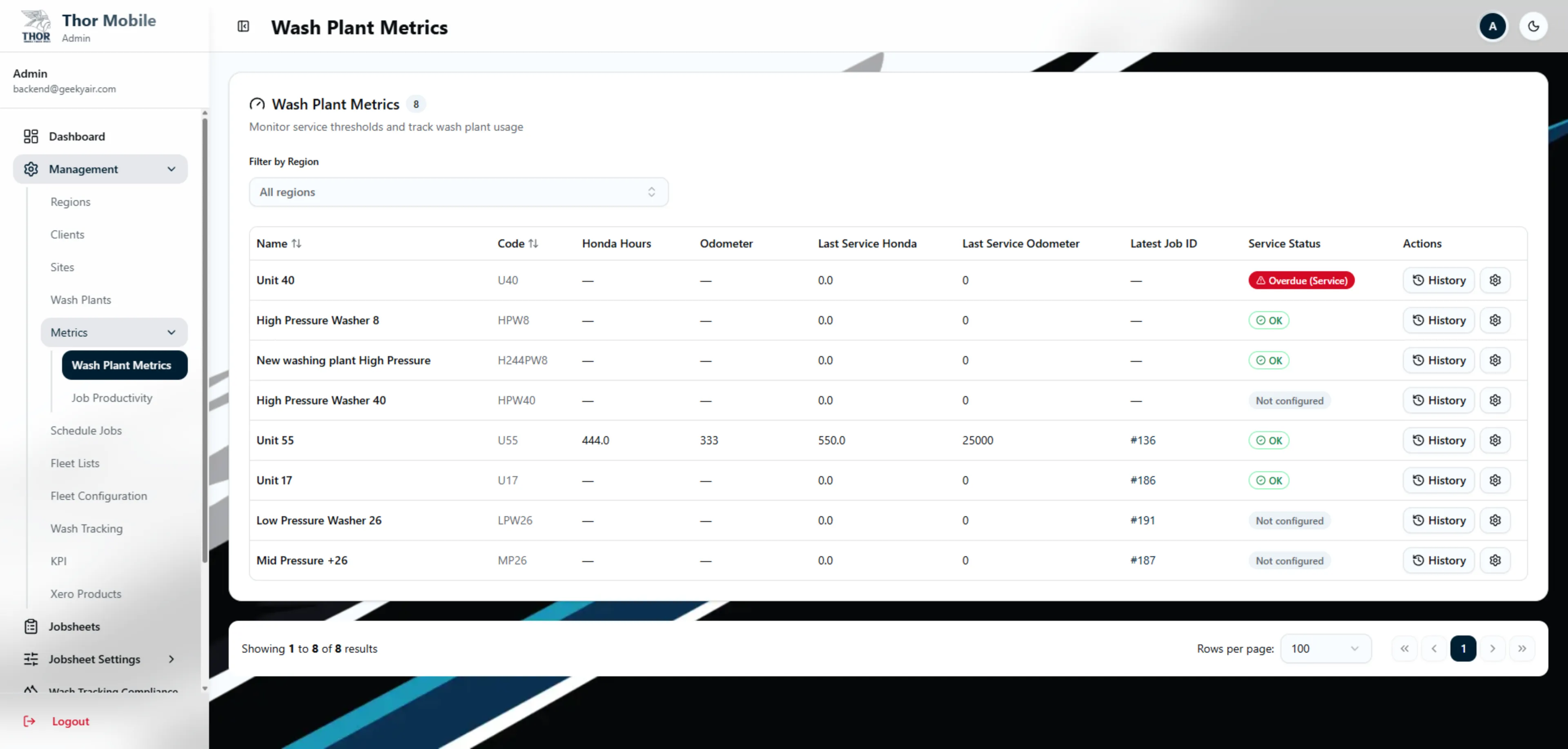The height and width of the screenshot is (749, 1568).
Task: Click job ID #187 for Mid Pressure +26
Action: pos(1143,560)
